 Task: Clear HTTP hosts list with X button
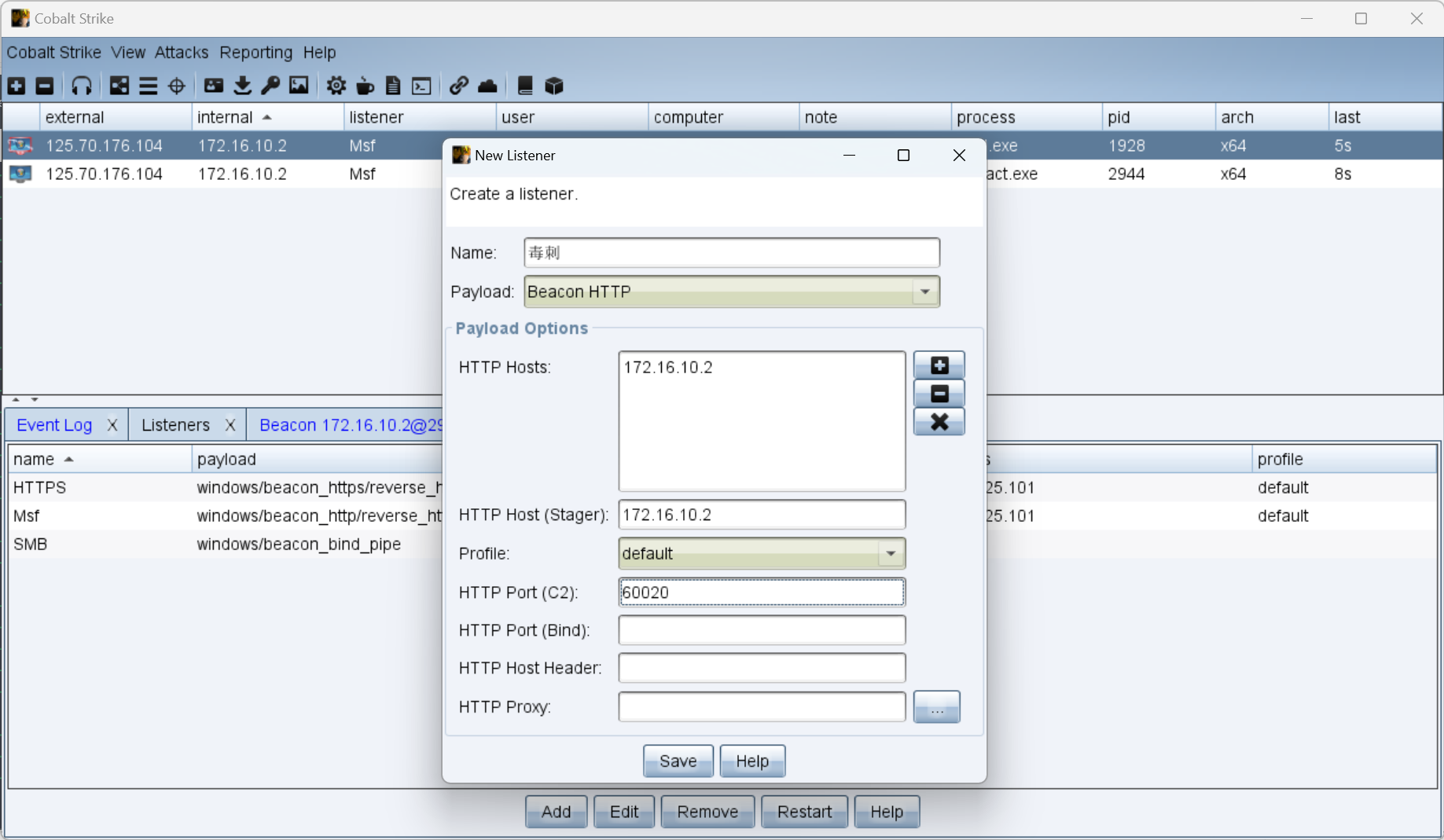click(939, 422)
